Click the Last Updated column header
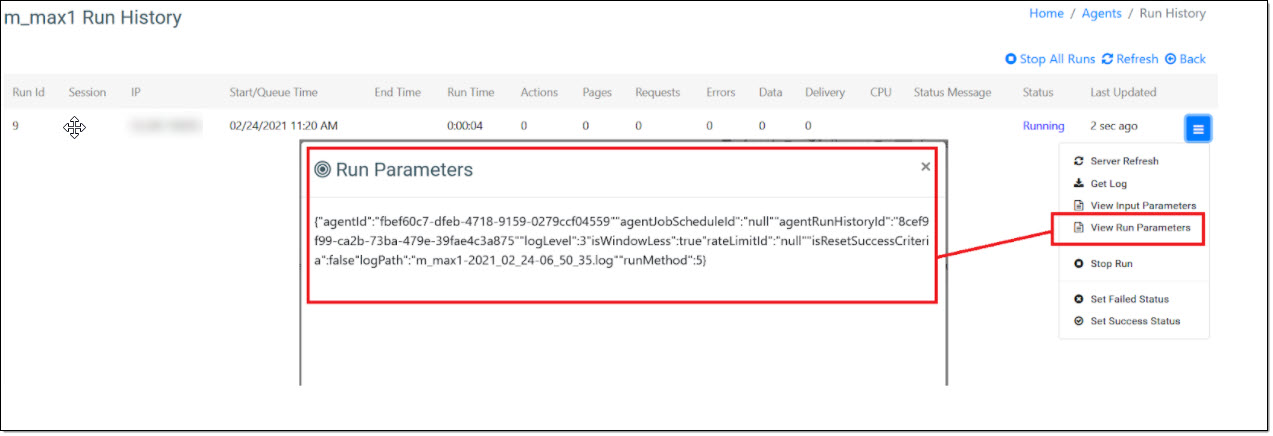The height and width of the screenshot is (436, 1273). click(x=1122, y=92)
